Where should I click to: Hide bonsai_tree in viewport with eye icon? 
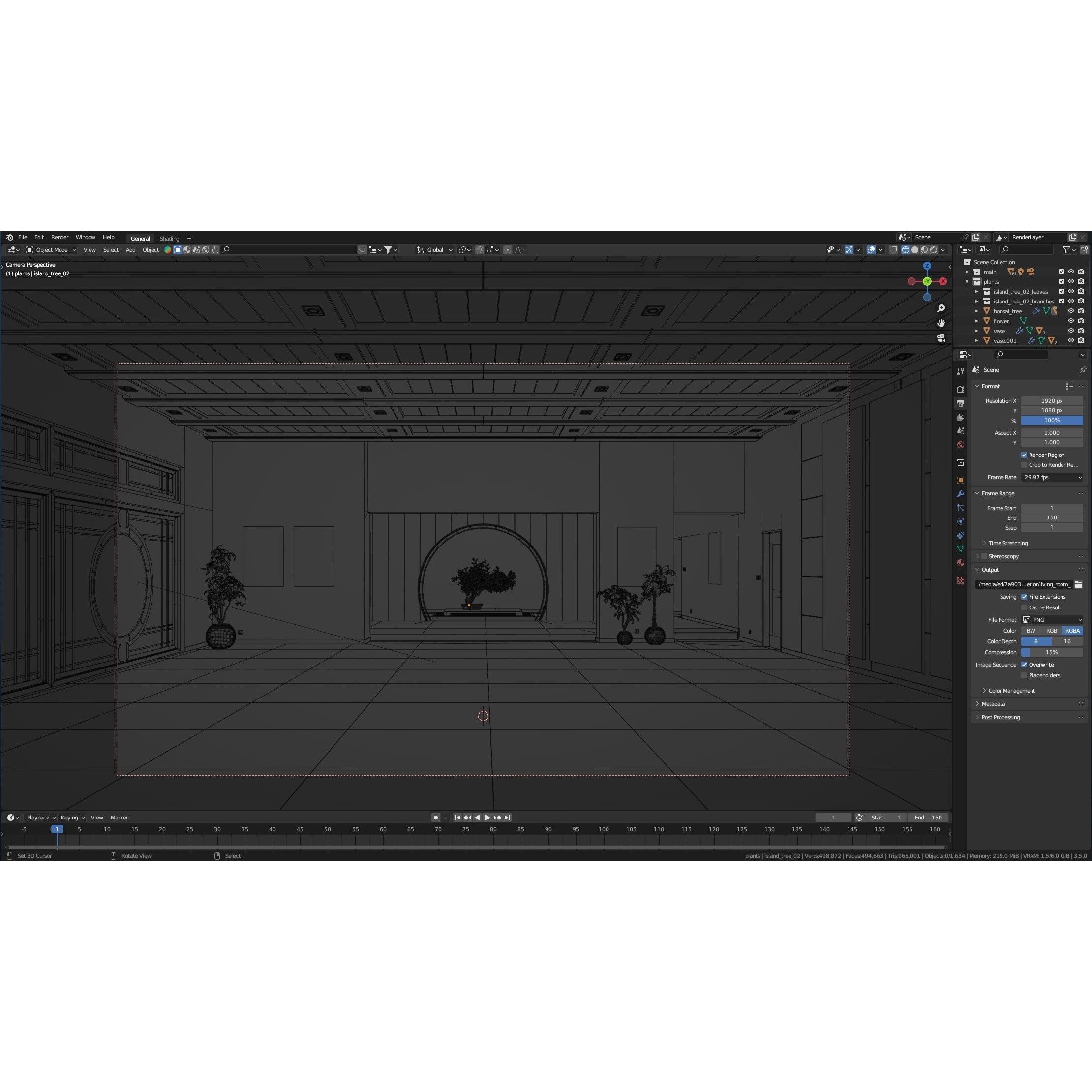tap(1070, 311)
